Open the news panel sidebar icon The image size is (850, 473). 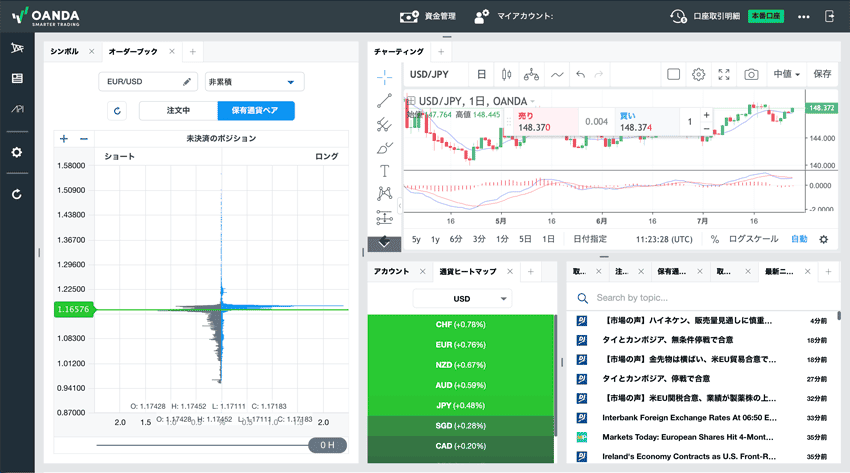[x=17, y=79]
